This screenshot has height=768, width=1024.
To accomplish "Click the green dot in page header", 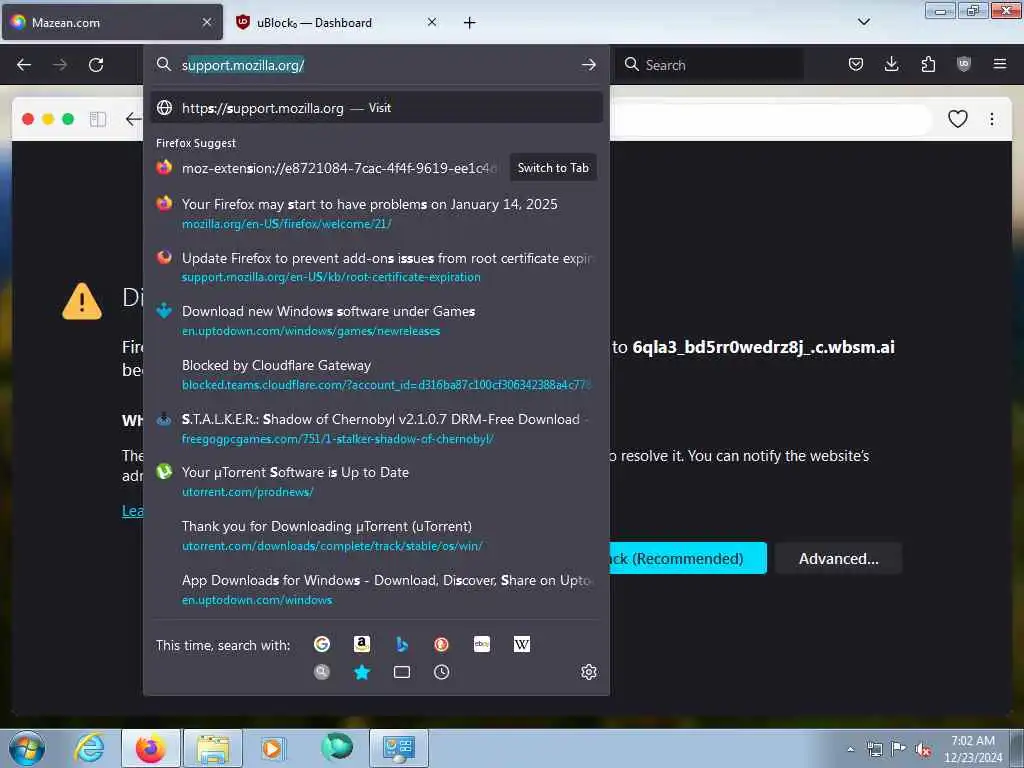I will [x=68, y=119].
